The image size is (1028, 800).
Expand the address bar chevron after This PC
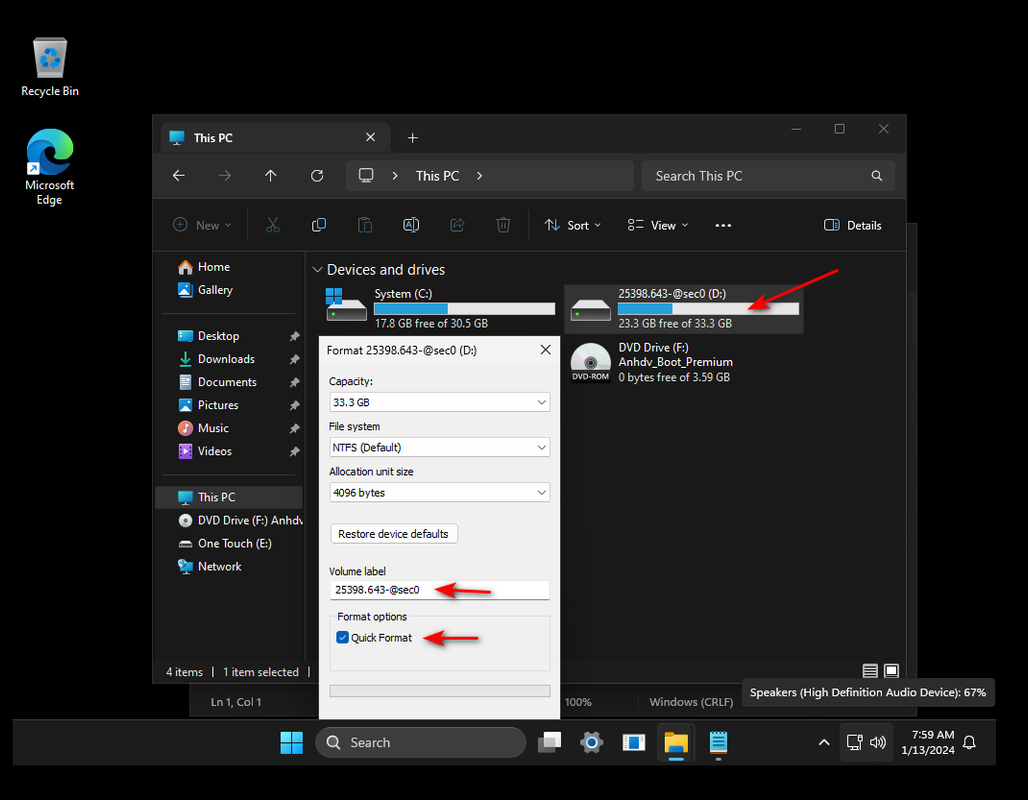(479, 176)
